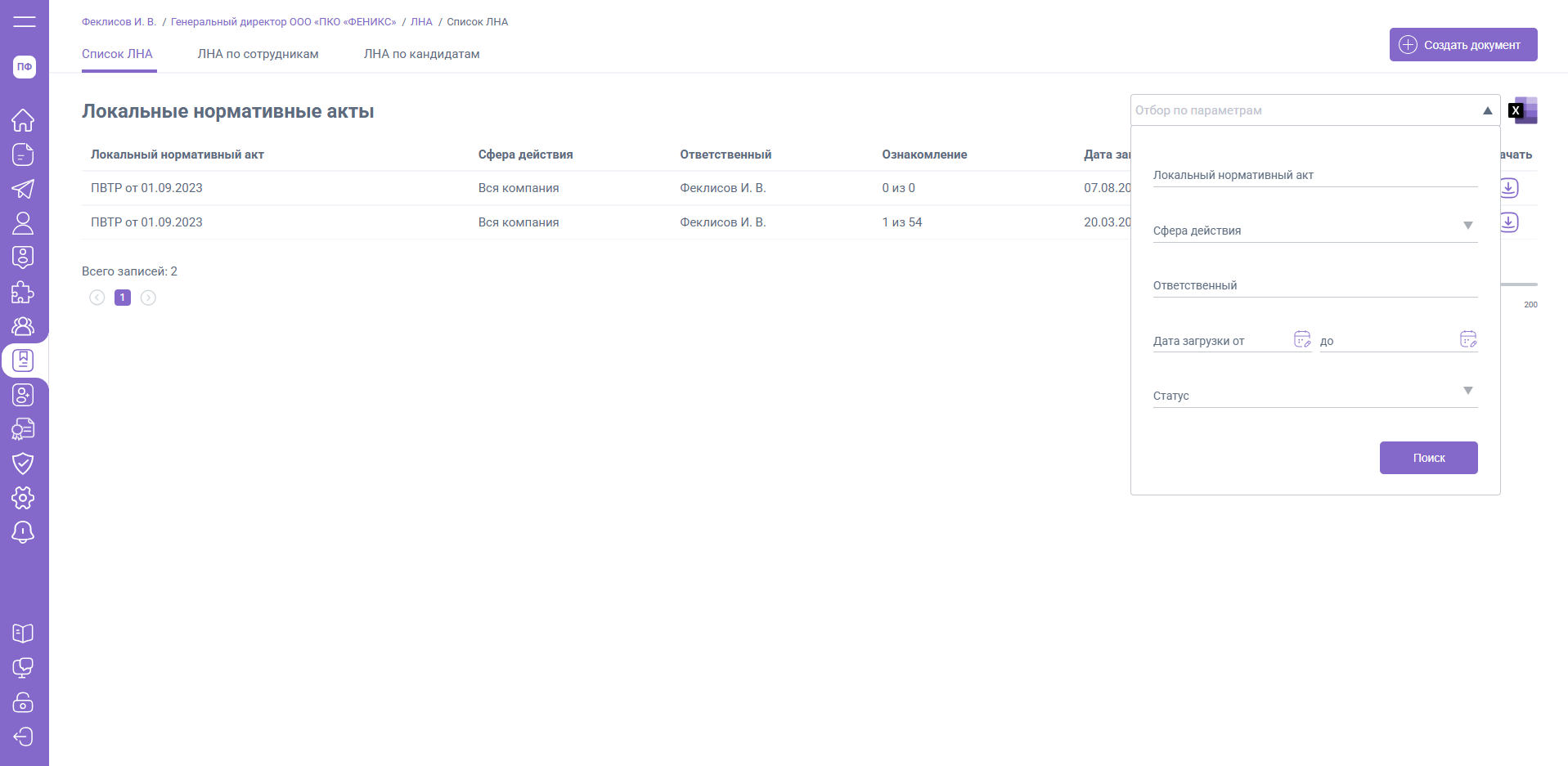
Task: Click the ПФ company logo badge
Action: [x=24, y=66]
